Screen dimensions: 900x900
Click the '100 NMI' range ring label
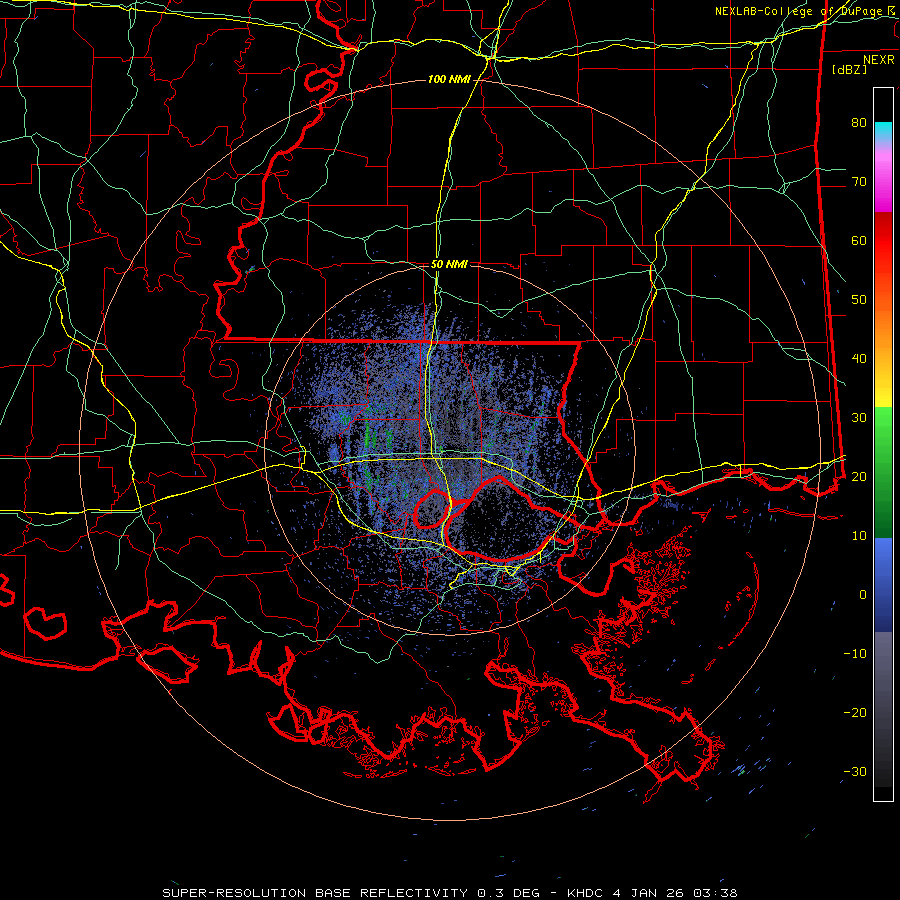(448, 79)
